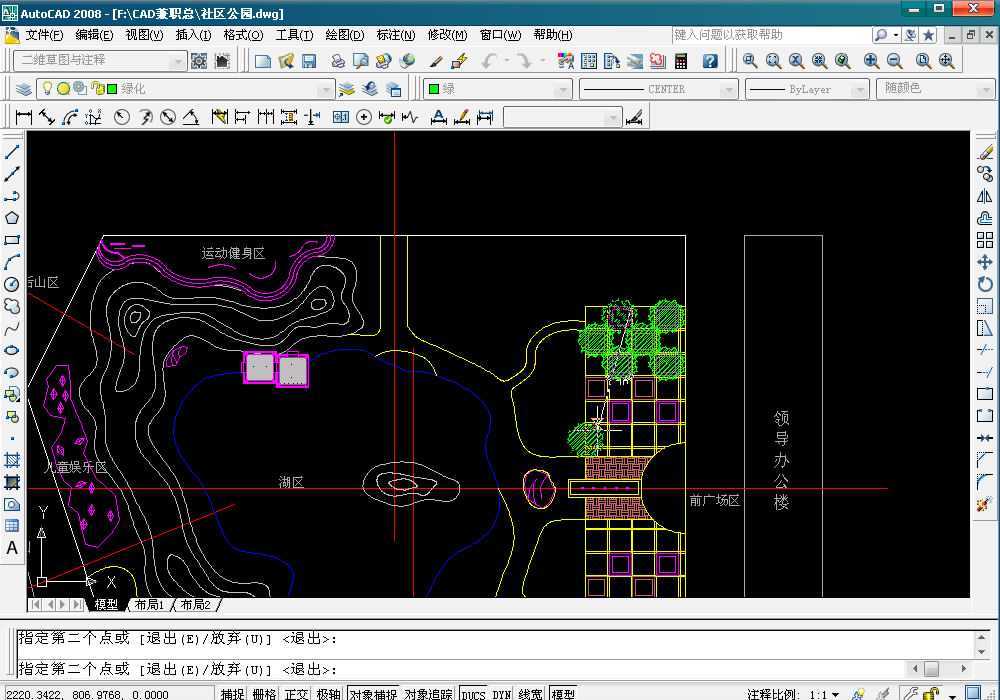Screen dimensions: 1000x700
Task: Open the 编辑(E) menu
Action: (x=94, y=35)
